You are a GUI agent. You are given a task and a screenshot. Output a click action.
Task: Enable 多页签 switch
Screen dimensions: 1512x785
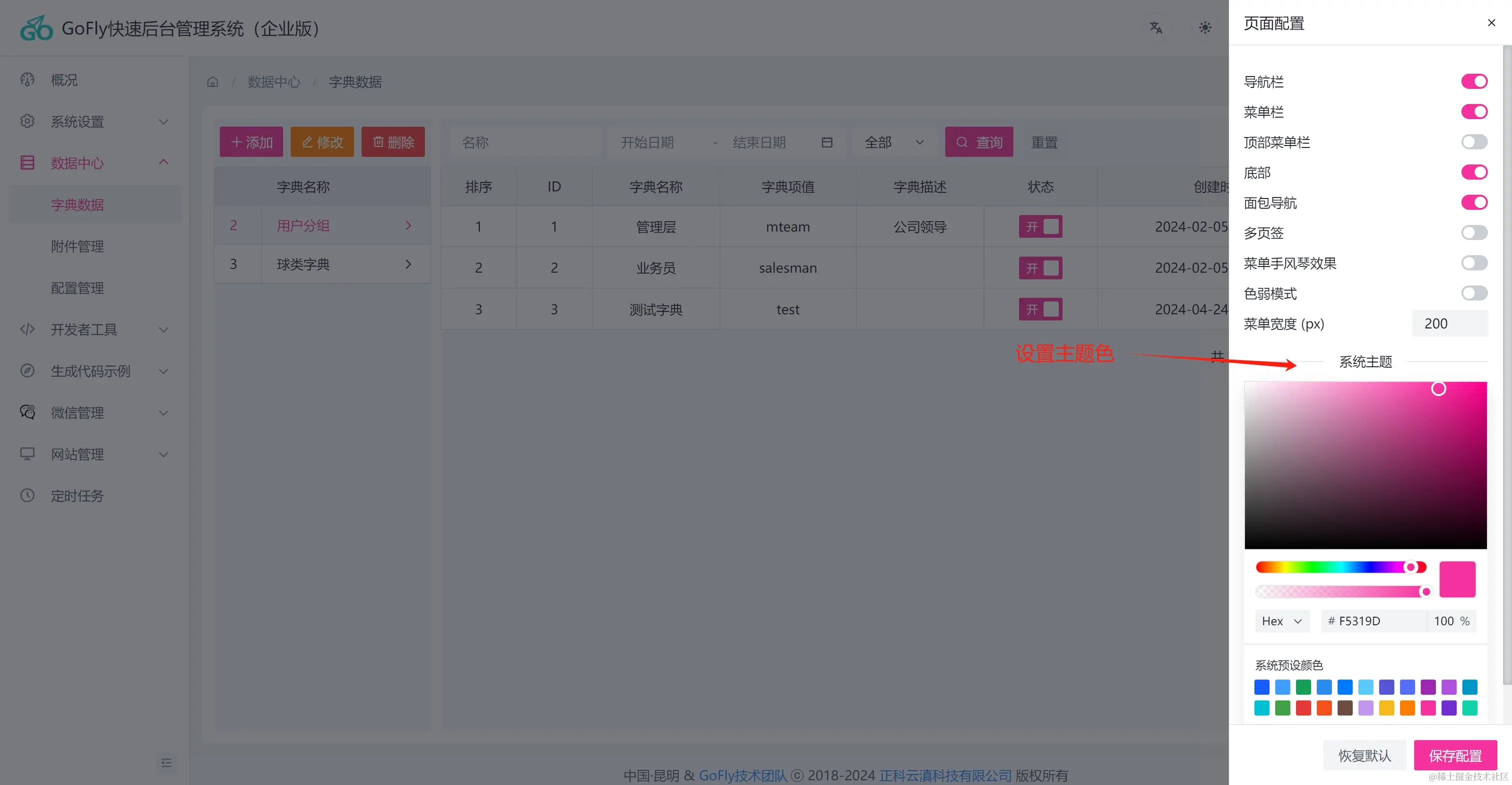pyautogui.click(x=1474, y=233)
